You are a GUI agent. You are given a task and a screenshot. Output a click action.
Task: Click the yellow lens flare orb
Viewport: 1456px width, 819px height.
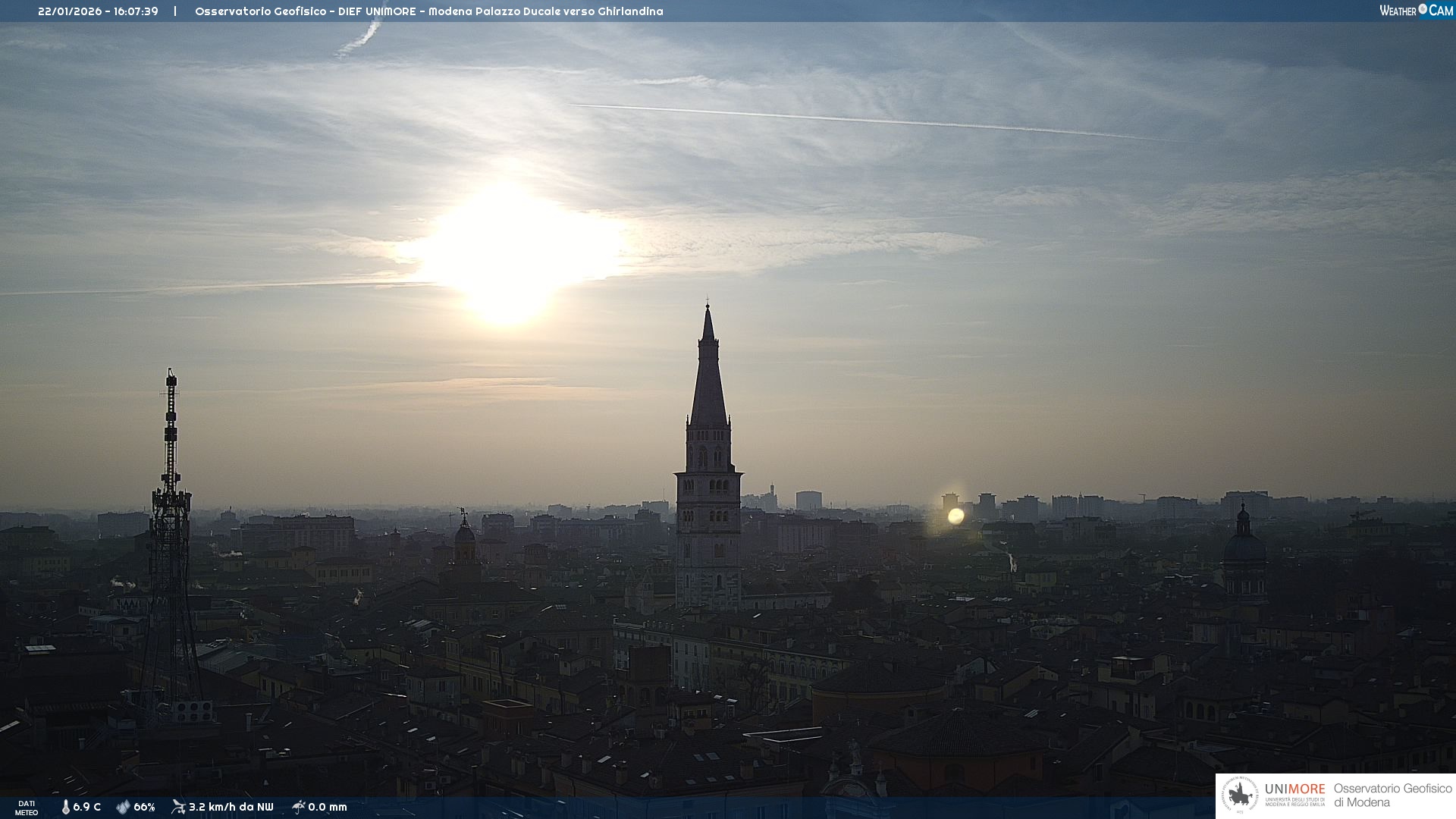(x=955, y=516)
